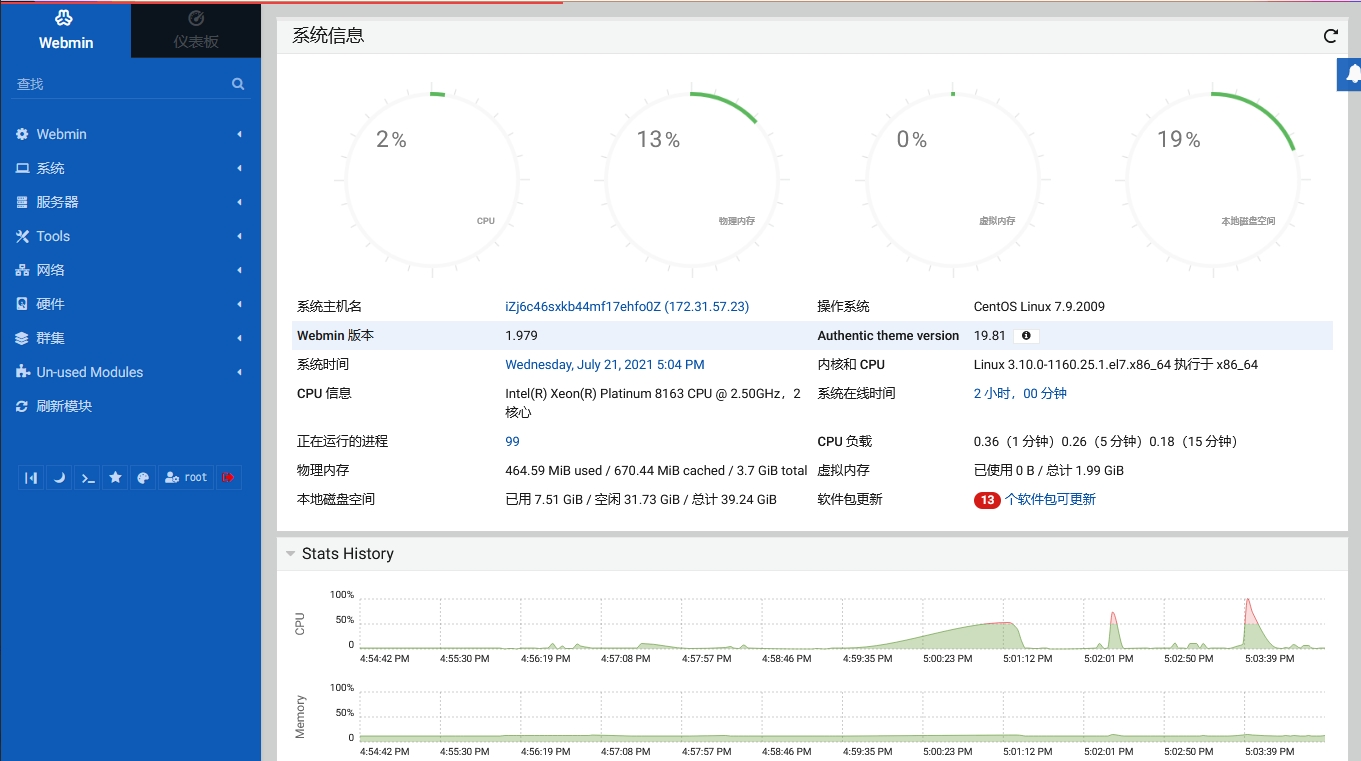1361x761 pixels.
Task: Click the sidebar collapse icon
Action: coord(32,478)
